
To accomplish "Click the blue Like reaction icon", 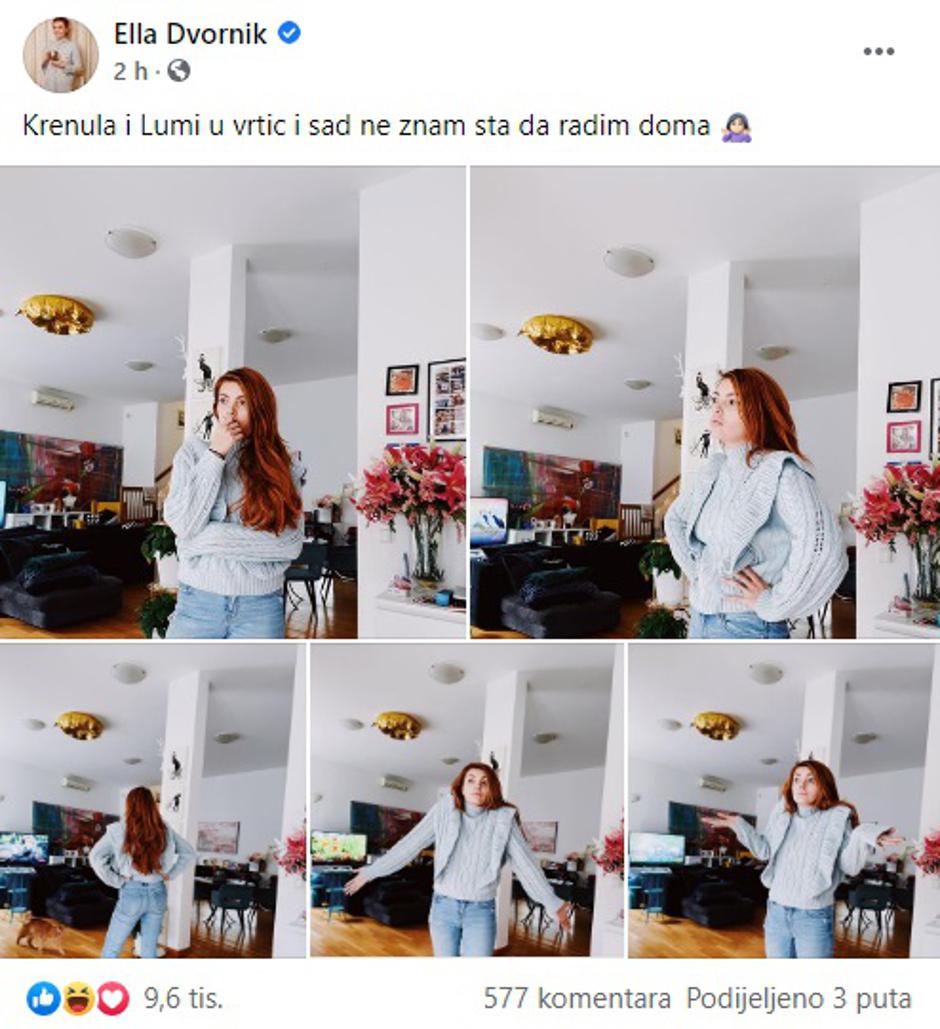I will click(x=43, y=999).
